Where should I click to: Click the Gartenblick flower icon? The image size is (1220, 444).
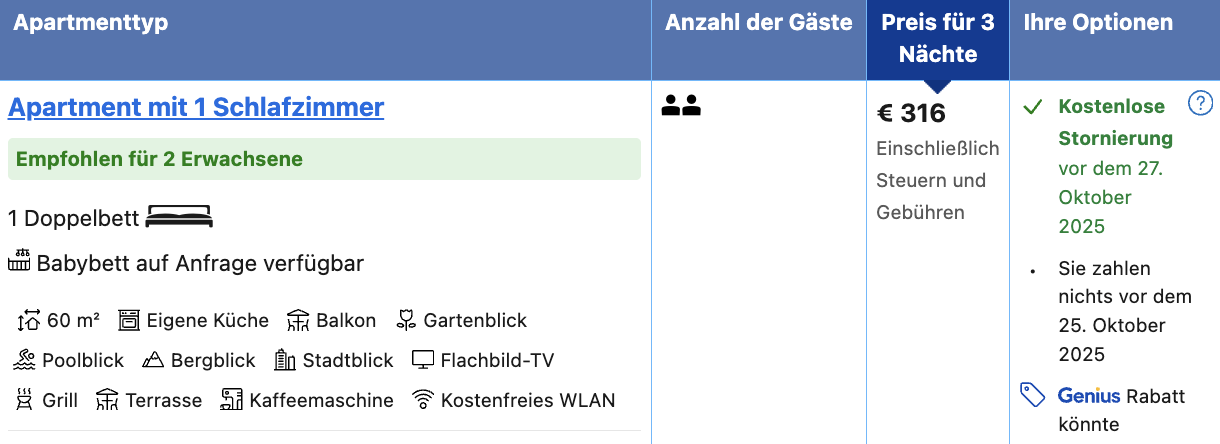pos(405,321)
